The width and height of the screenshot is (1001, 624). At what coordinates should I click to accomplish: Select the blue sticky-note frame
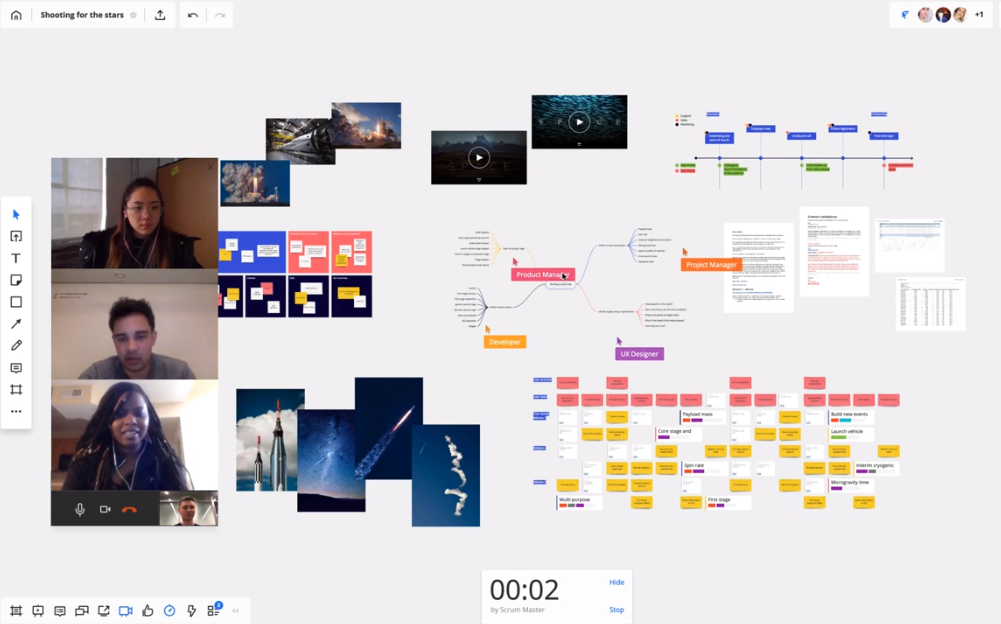[252, 252]
